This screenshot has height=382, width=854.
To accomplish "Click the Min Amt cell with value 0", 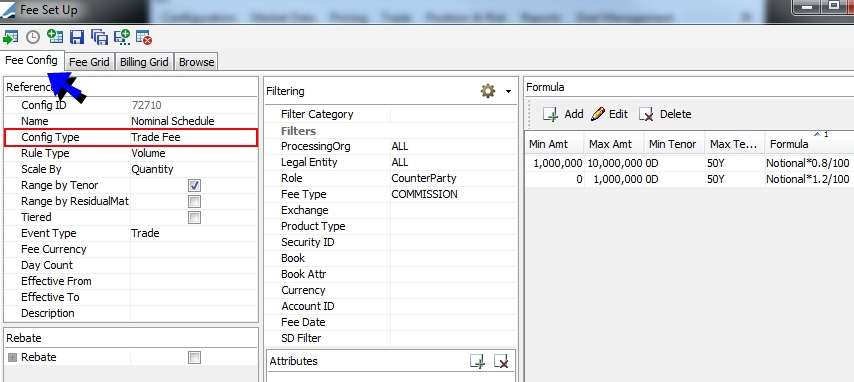I will 554,179.
